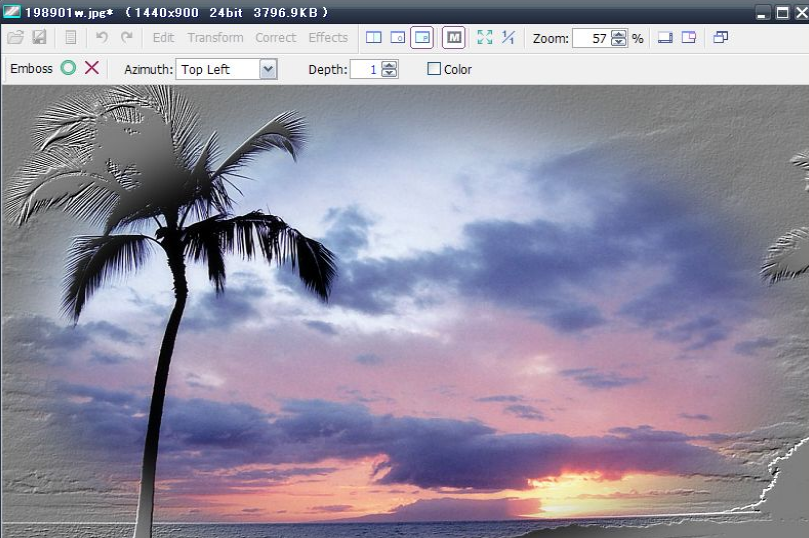This screenshot has height=538, width=809.
Task: Enable the Color checkbox
Action: point(434,69)
